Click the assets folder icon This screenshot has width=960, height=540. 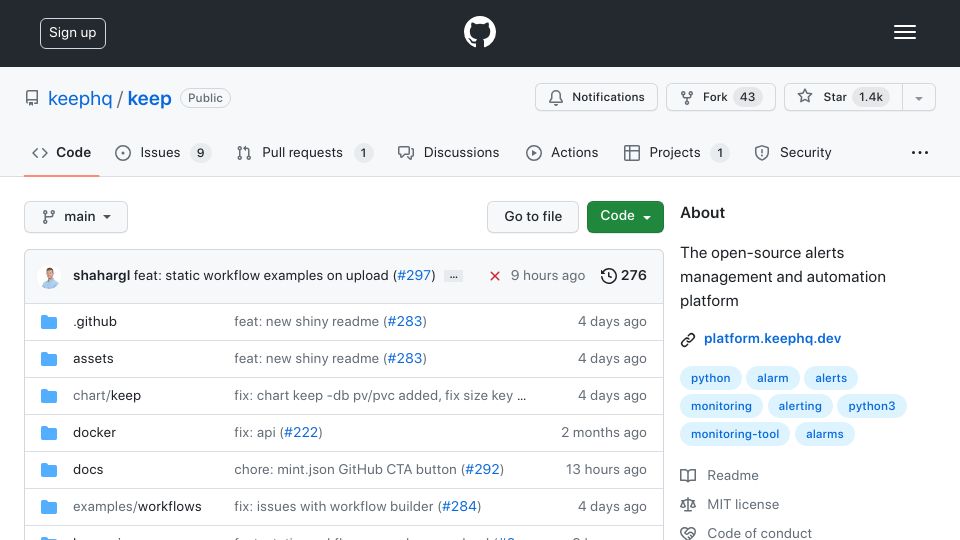click(49, 359)
